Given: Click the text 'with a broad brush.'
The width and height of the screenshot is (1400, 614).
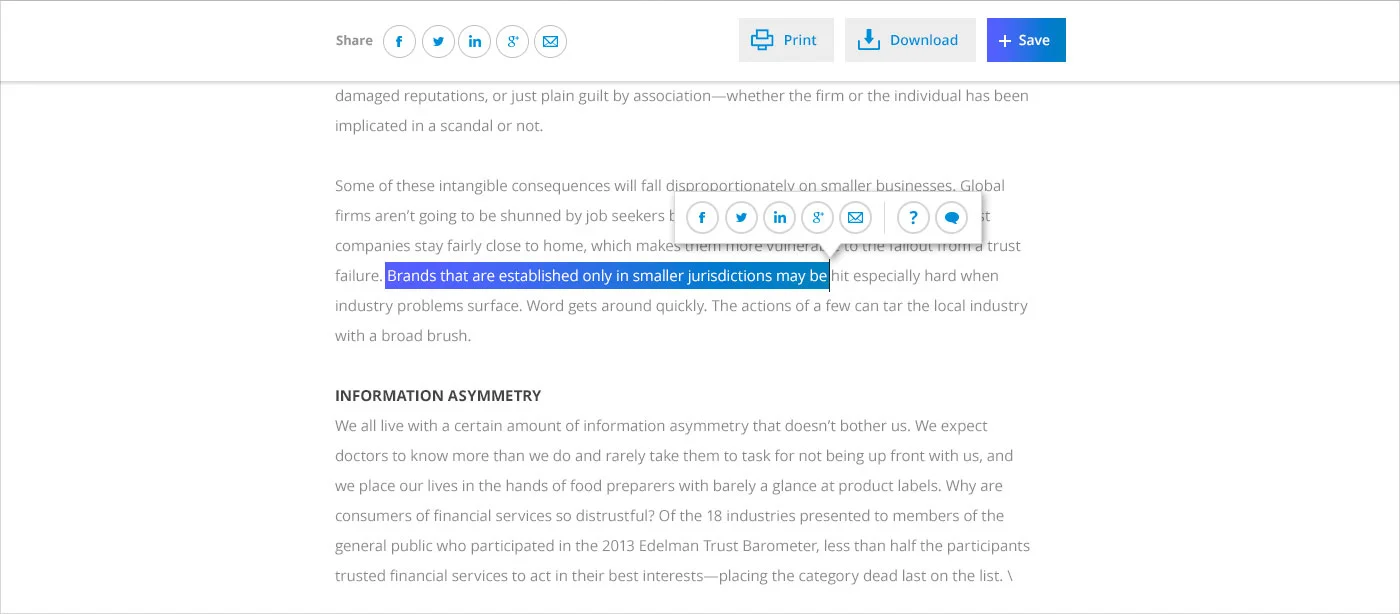Looking at the screenshot, I should tap(403, 336).
